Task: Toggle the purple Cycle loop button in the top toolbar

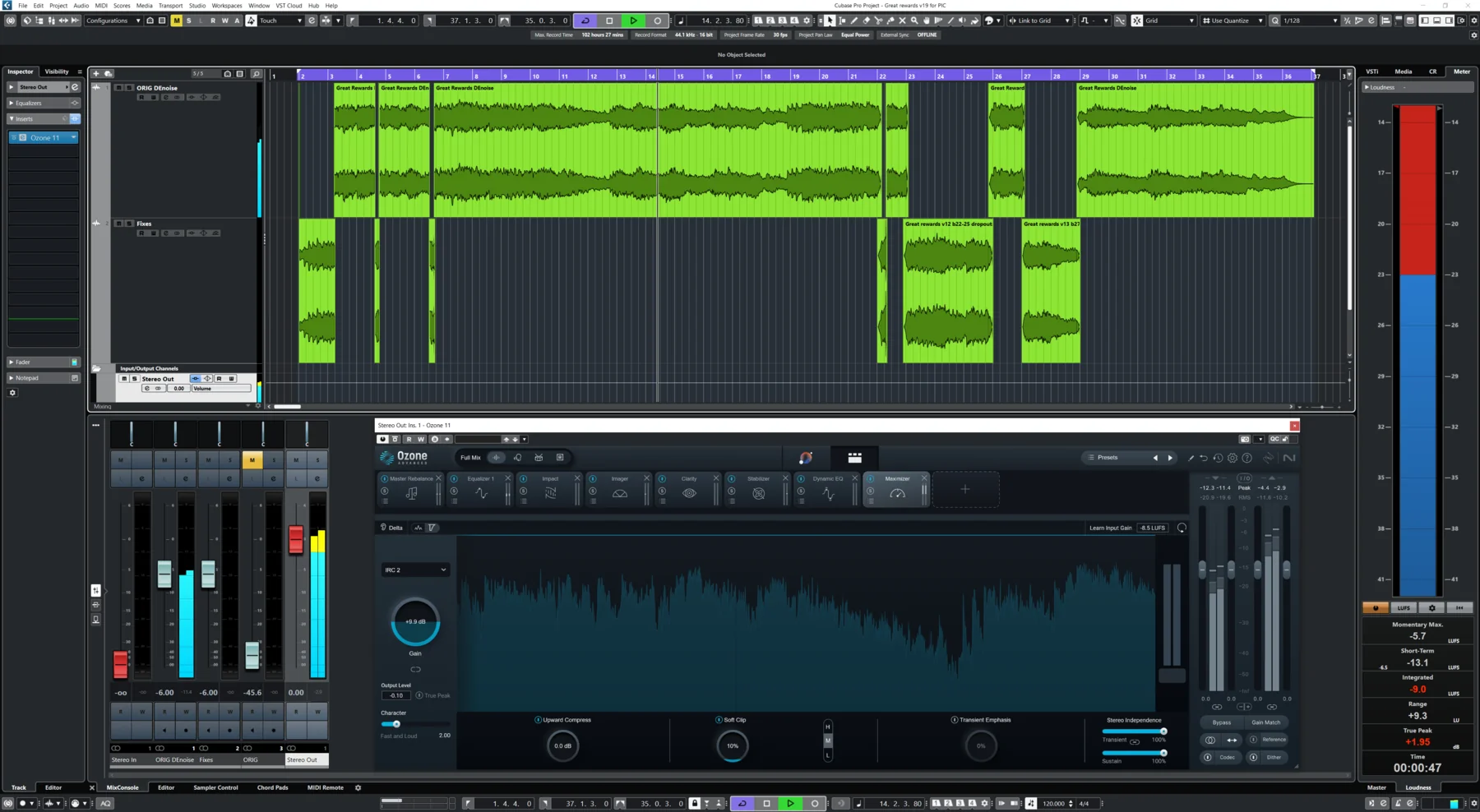Action: pyautogui.click(x=585, y=21)
